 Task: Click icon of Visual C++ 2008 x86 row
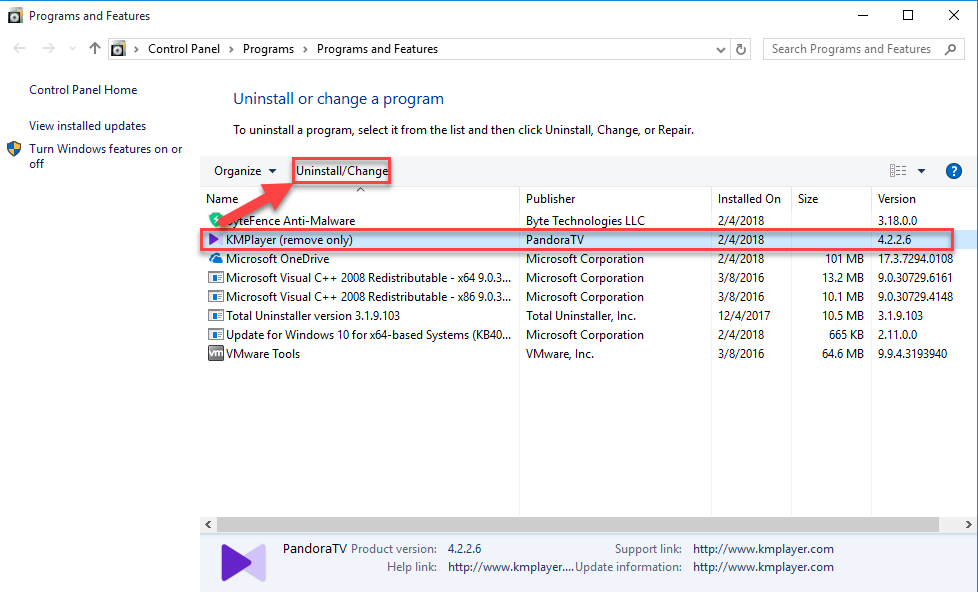(215, 296)
